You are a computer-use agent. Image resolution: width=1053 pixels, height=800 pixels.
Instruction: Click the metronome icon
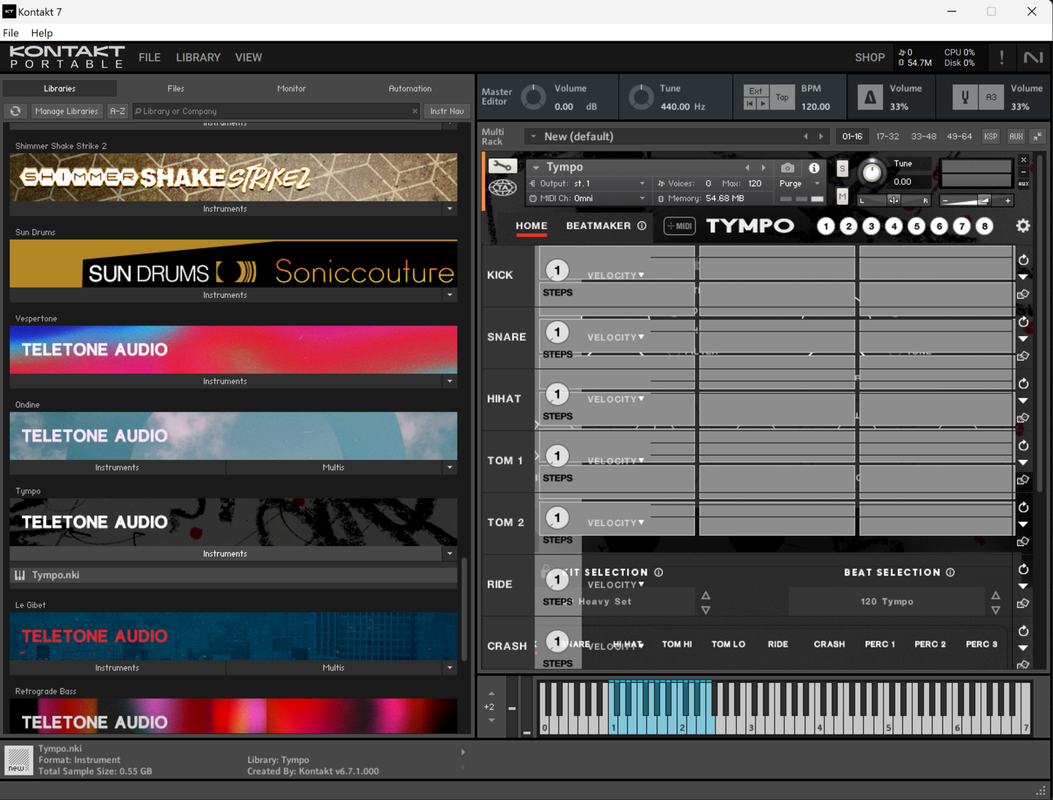pyautogui.click(x=870, y=98)
